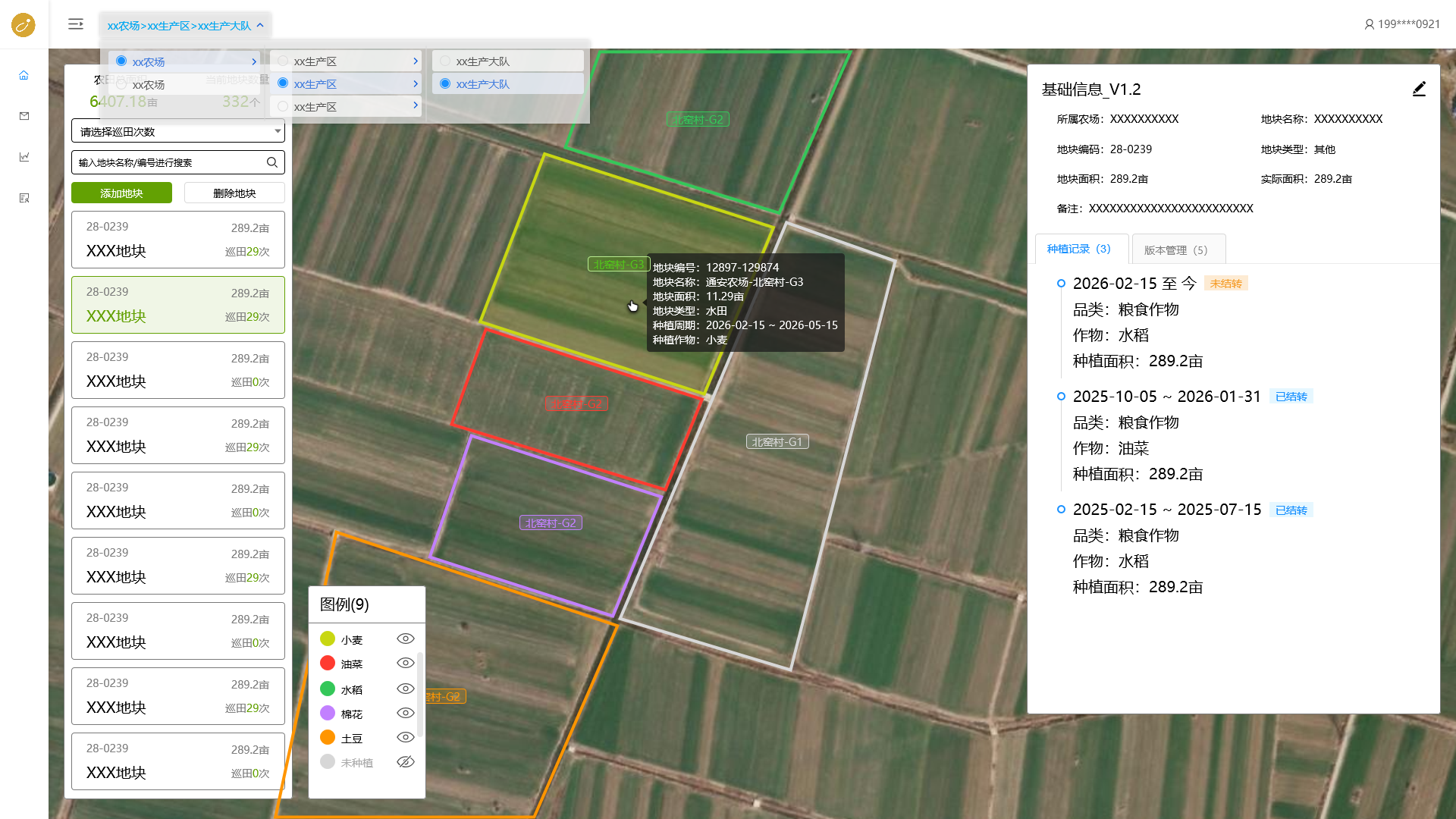1456x819 pixels.
Task: Click the gray 未种植 color swatch
Action: coord(328,761)
